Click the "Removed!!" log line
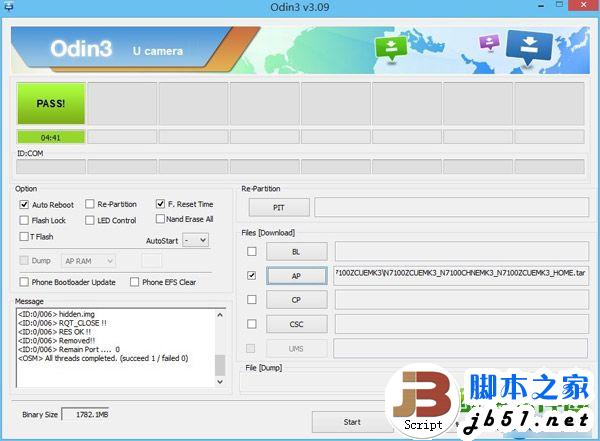 coord(57,341)
